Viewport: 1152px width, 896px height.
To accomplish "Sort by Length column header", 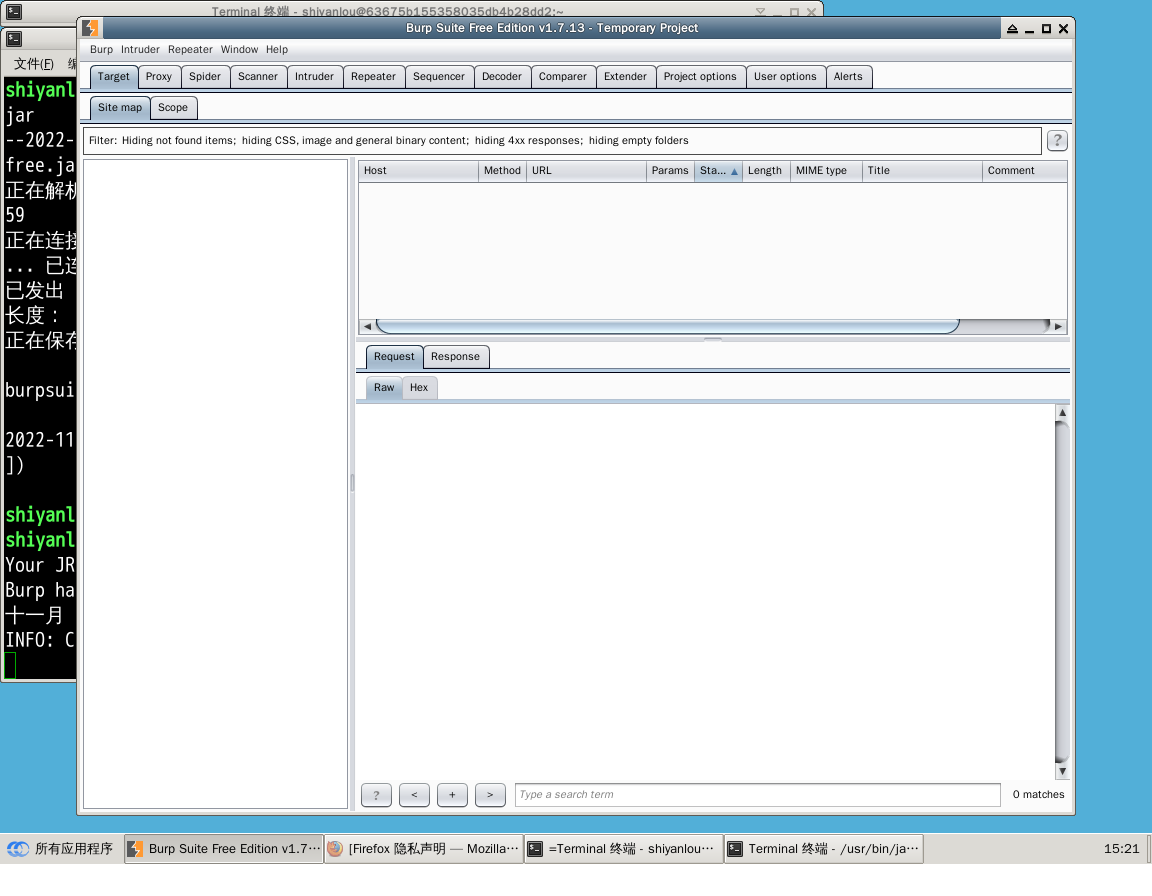I will (x=766, y=170).
